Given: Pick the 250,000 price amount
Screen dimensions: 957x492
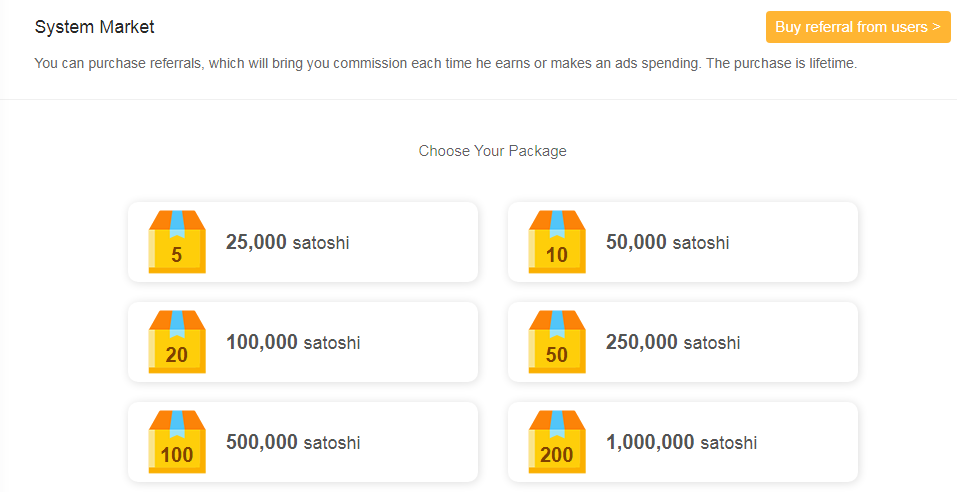Looking at the screenshot, I should click(642, 342).
